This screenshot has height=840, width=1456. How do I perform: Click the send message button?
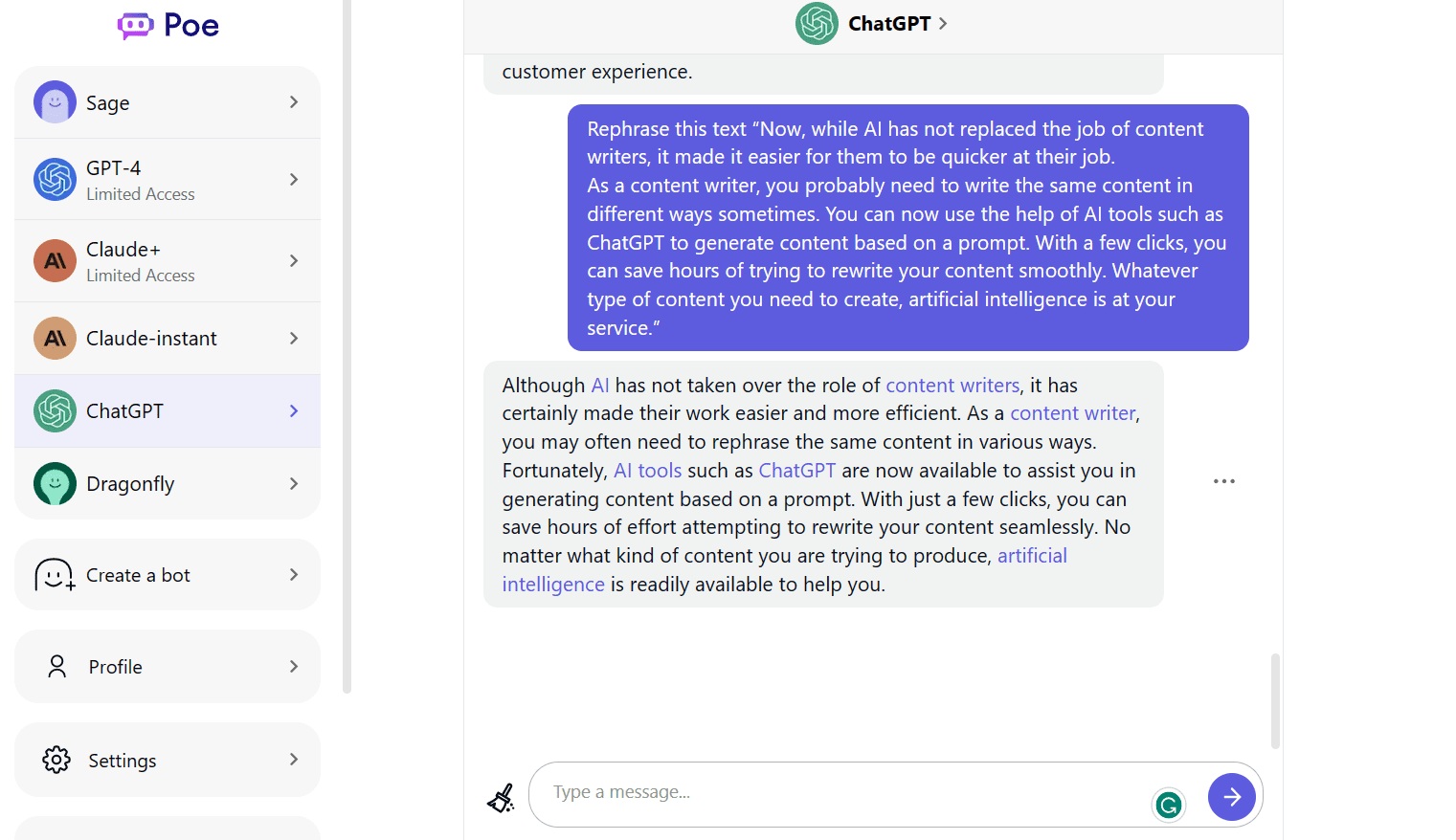pos(1232,796)
